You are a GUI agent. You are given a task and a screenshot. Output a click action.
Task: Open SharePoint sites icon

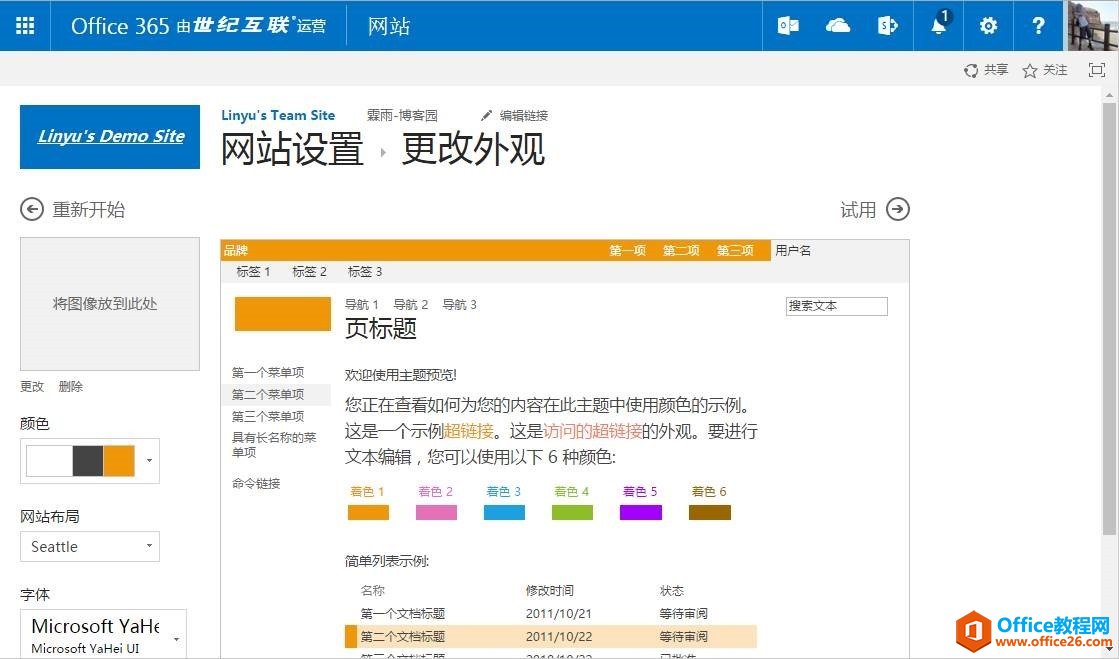(x=888, y=26)
